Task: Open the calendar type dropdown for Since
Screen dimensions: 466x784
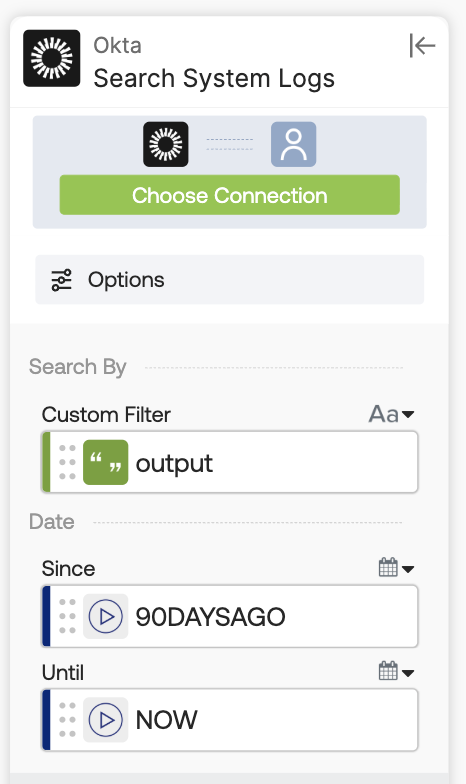Action: coord(396,568)
